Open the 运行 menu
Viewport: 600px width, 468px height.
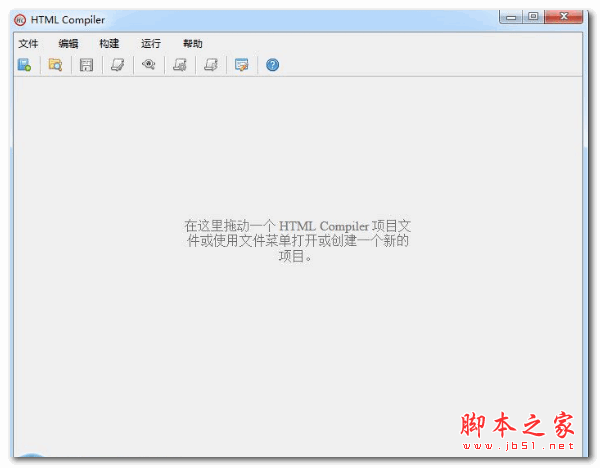click(151, 44)
